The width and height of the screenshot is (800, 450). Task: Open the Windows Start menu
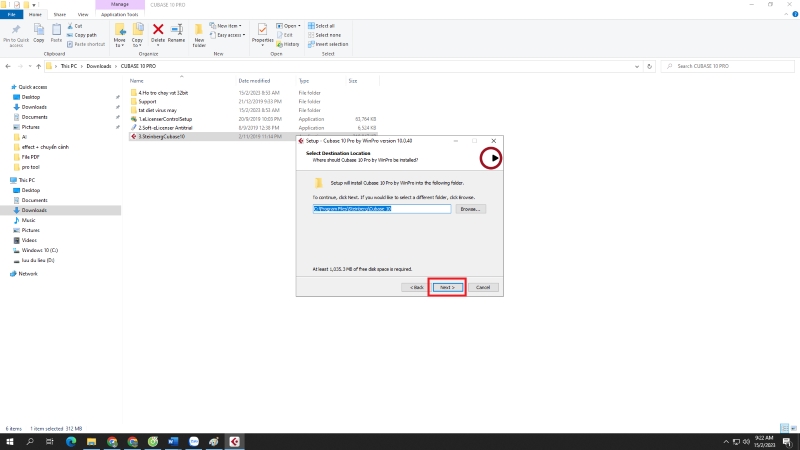[10, 442]
